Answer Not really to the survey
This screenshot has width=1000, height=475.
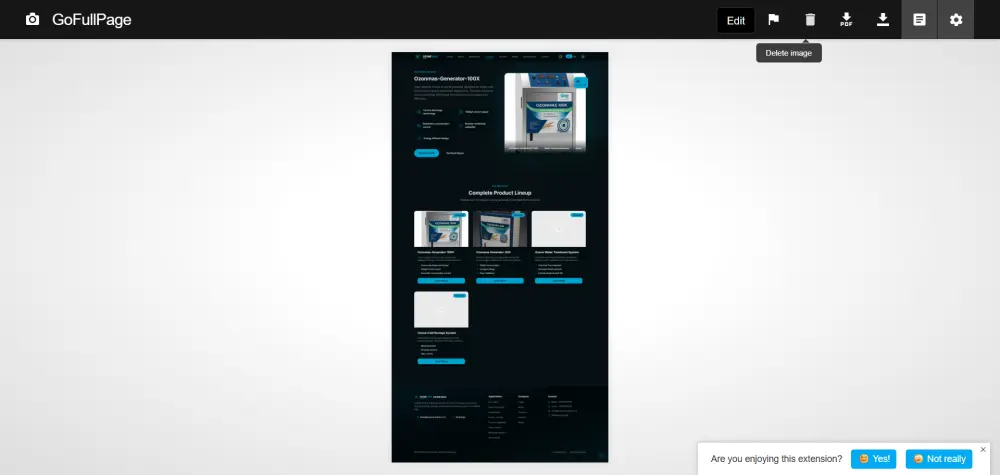tap(939, 459)
